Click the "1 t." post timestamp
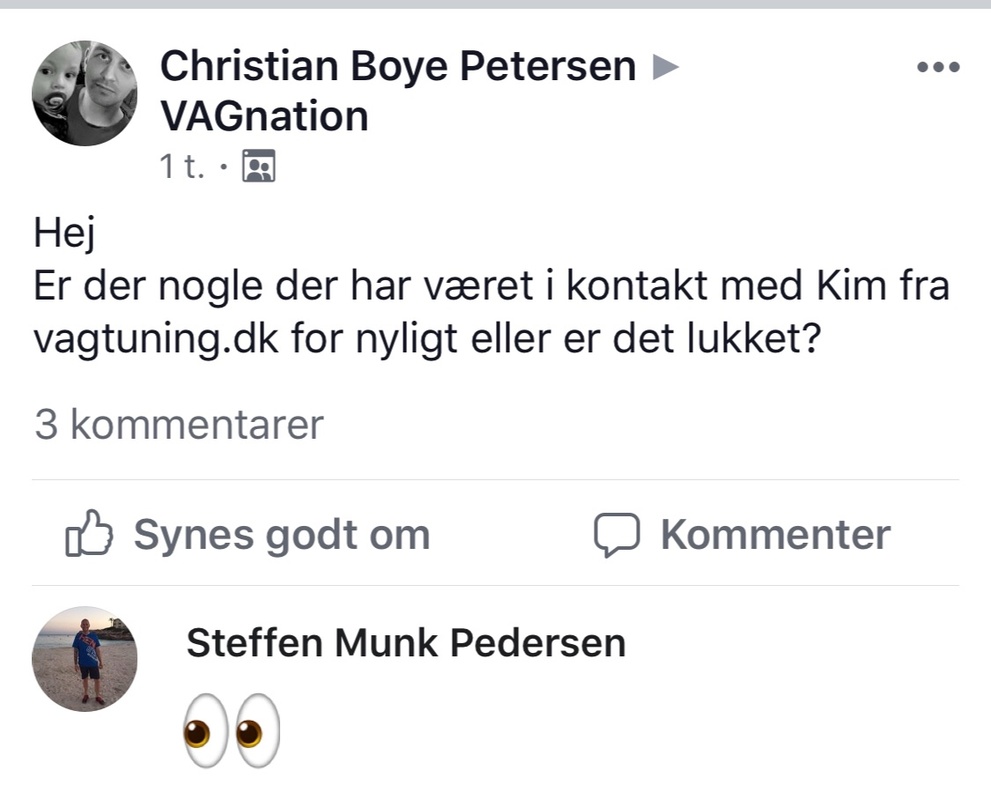Screen dimensions: 991x800 [x=182, y=167]
